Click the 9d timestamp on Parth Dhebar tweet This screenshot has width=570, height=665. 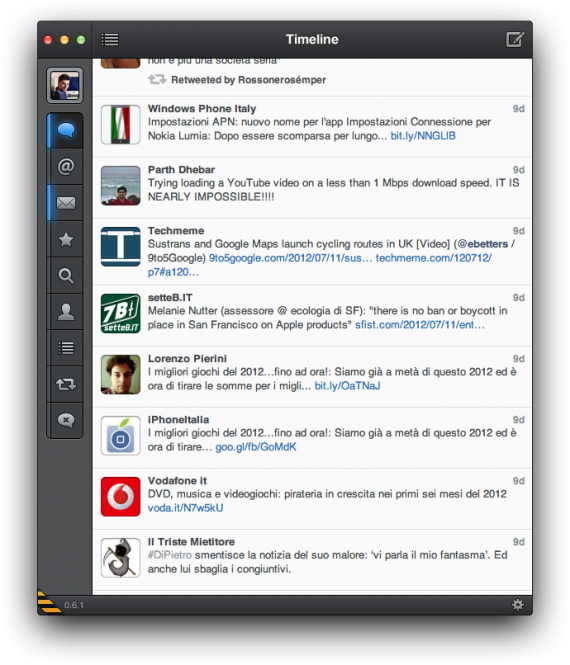pos(518,170)
